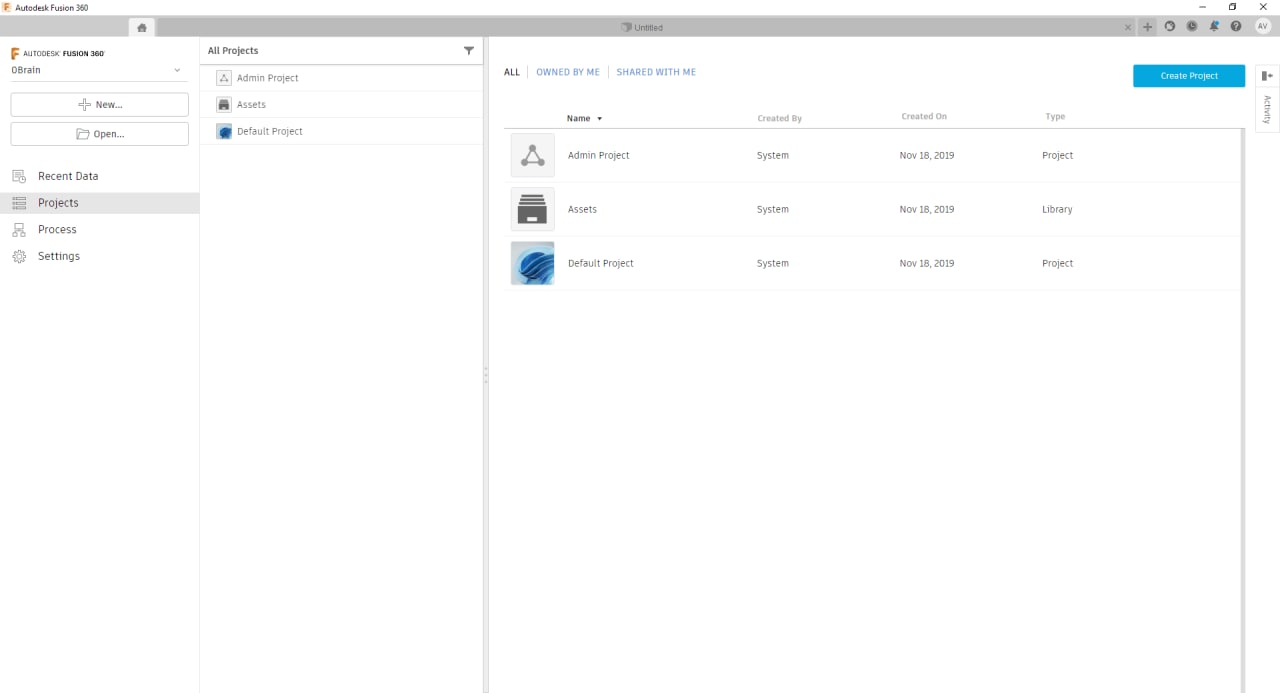The width and height of the screenshot is (1280, 693).
Task: Click Default Project name in table
Action: pyautogui.click(x=601, y=264)
